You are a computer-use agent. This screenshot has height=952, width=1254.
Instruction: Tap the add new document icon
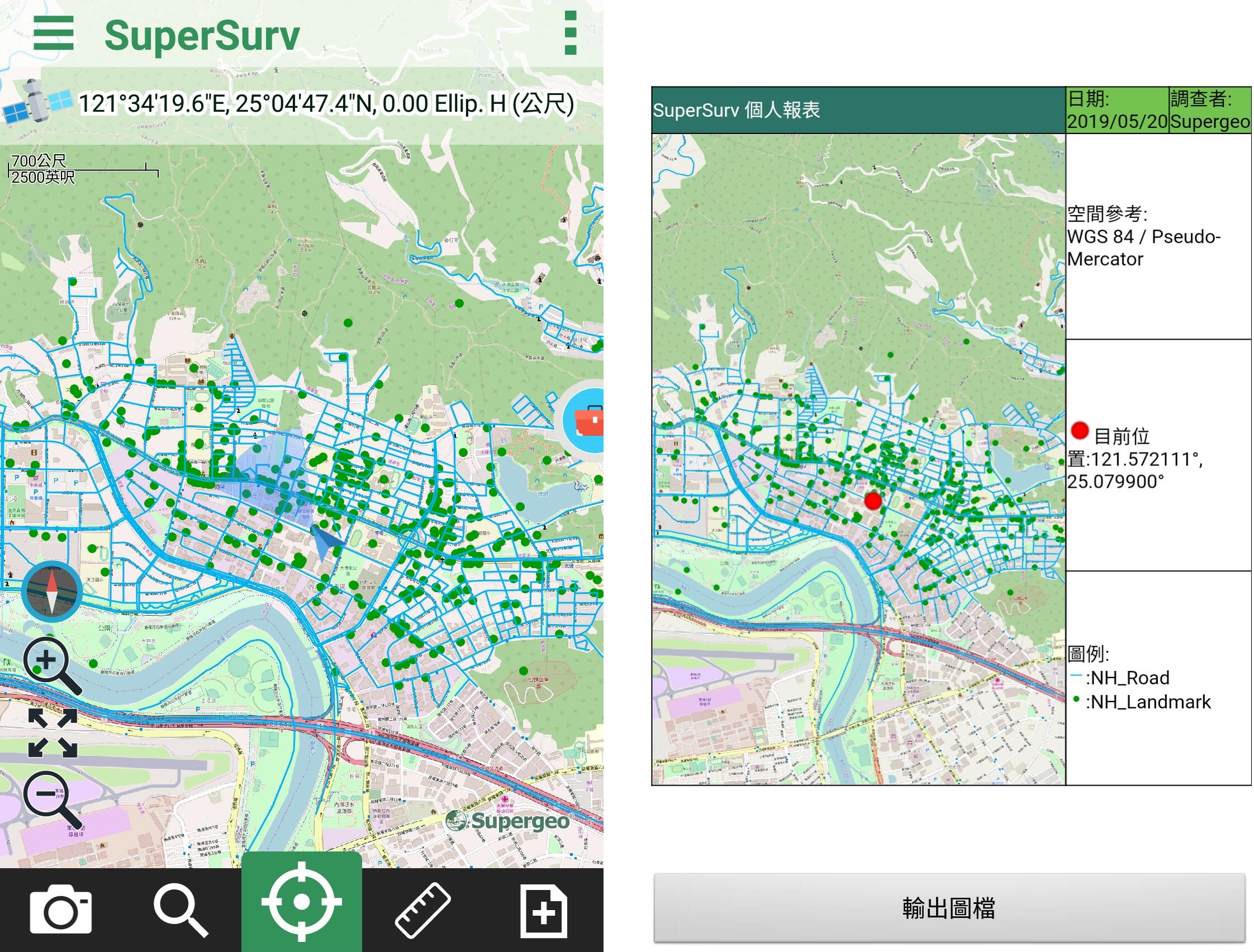(x=543, y=911)
